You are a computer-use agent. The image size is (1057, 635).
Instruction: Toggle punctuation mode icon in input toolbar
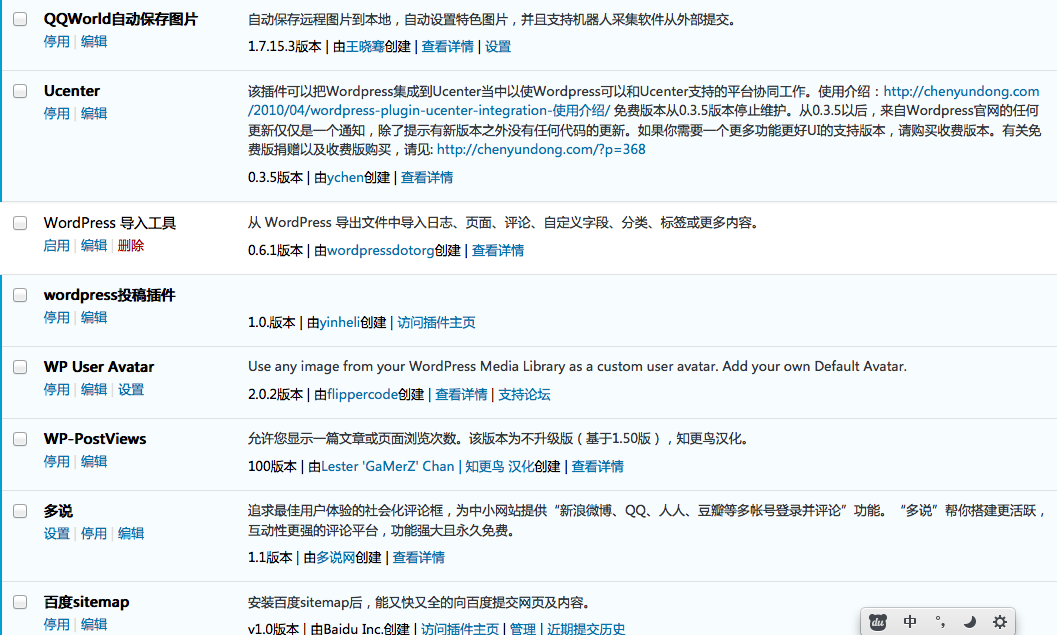(940, 622)
